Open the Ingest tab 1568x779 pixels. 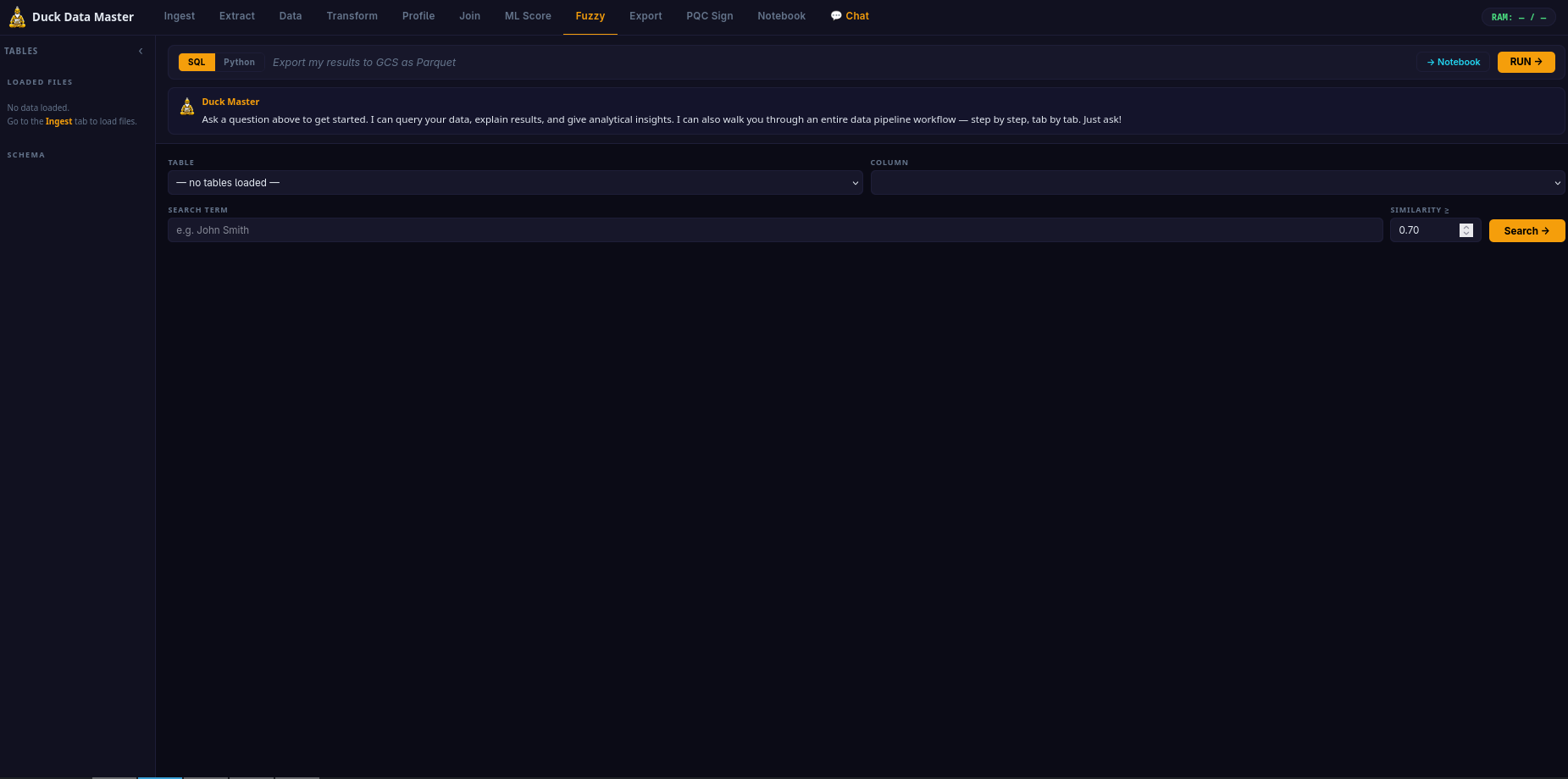point(180,16)
